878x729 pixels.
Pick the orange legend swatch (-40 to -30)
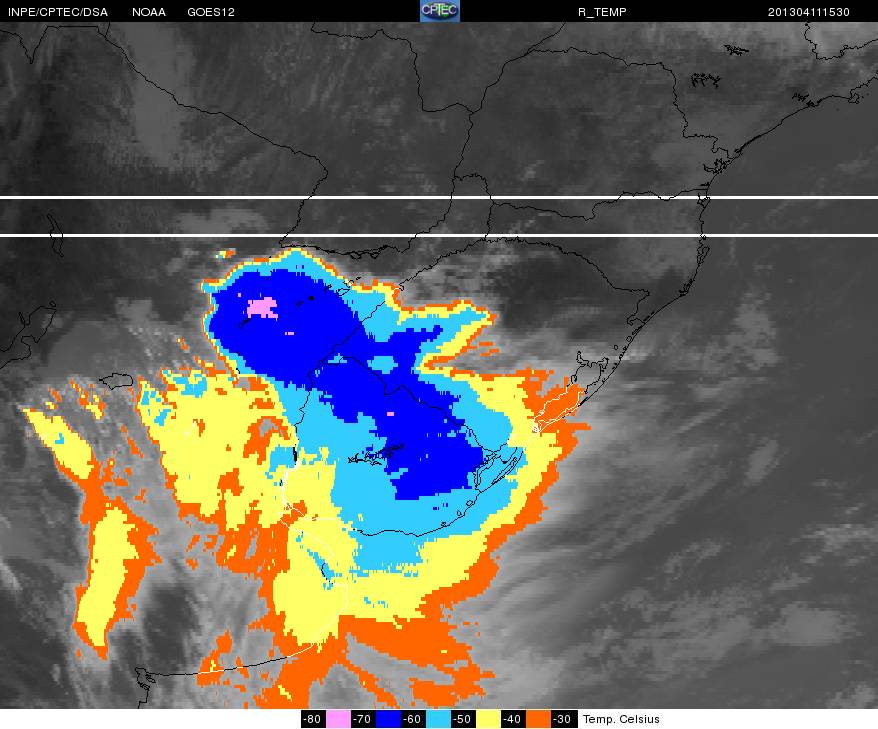(537, 719)
